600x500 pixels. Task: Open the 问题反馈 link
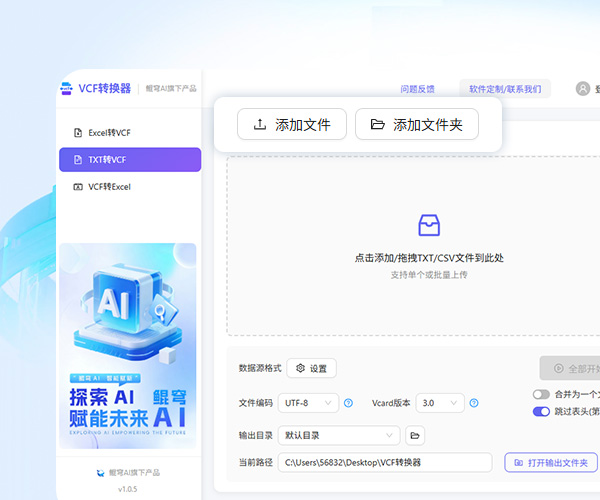pyautogui.click(x=417, y=89)
